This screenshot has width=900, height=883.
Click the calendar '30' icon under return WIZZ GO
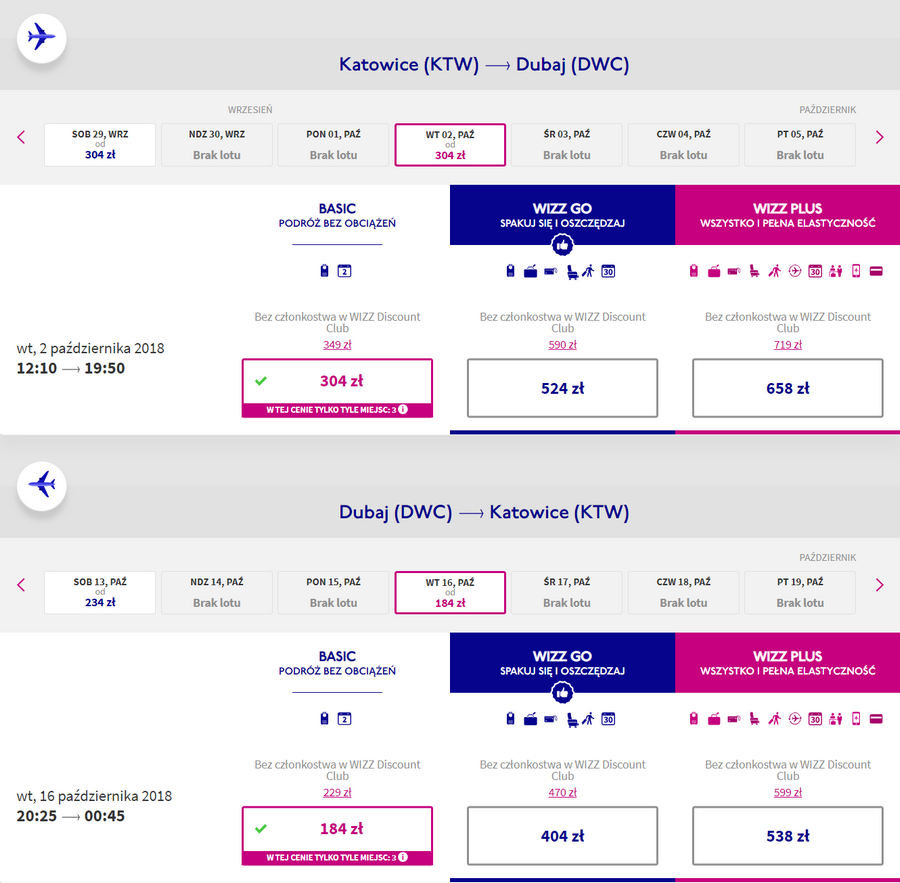(608, 719)
